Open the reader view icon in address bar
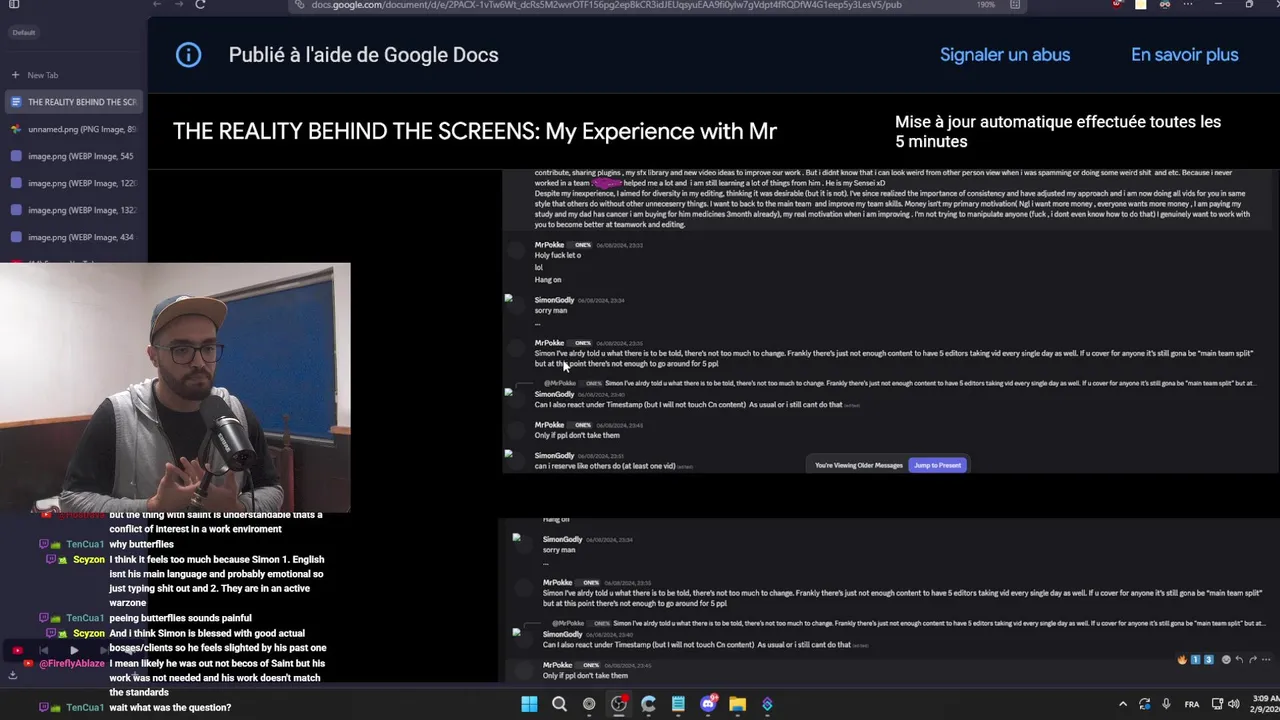 tap(1015, 5)
